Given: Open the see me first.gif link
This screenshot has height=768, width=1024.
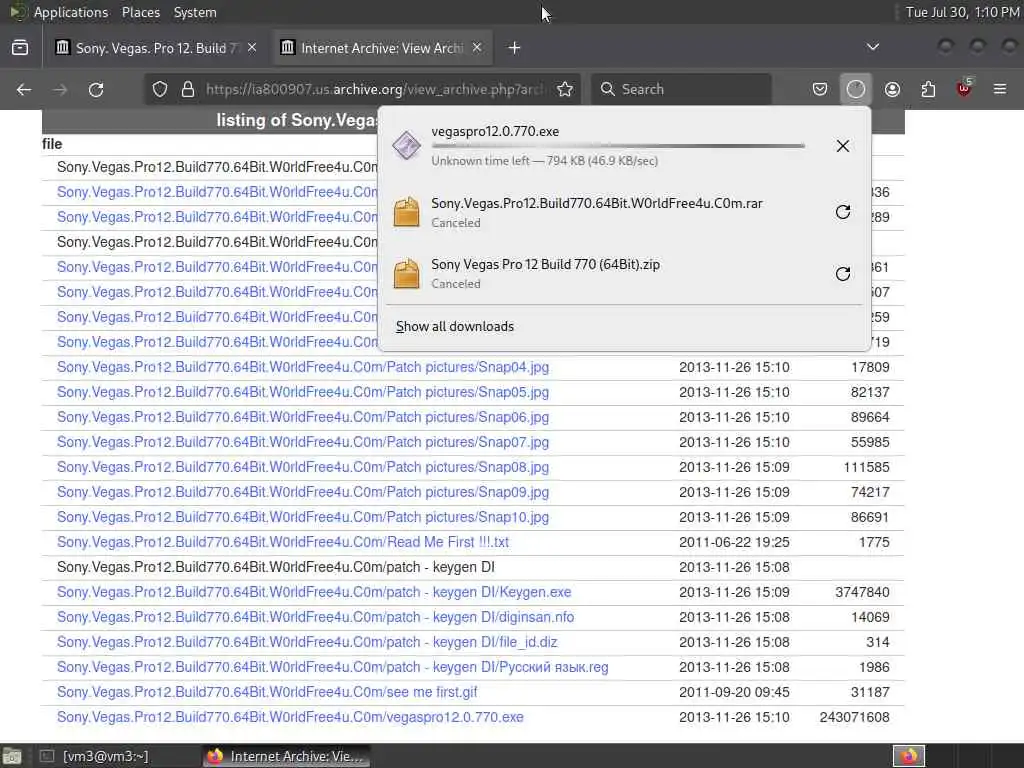Looking at the screenshot, I should [267, 692].
